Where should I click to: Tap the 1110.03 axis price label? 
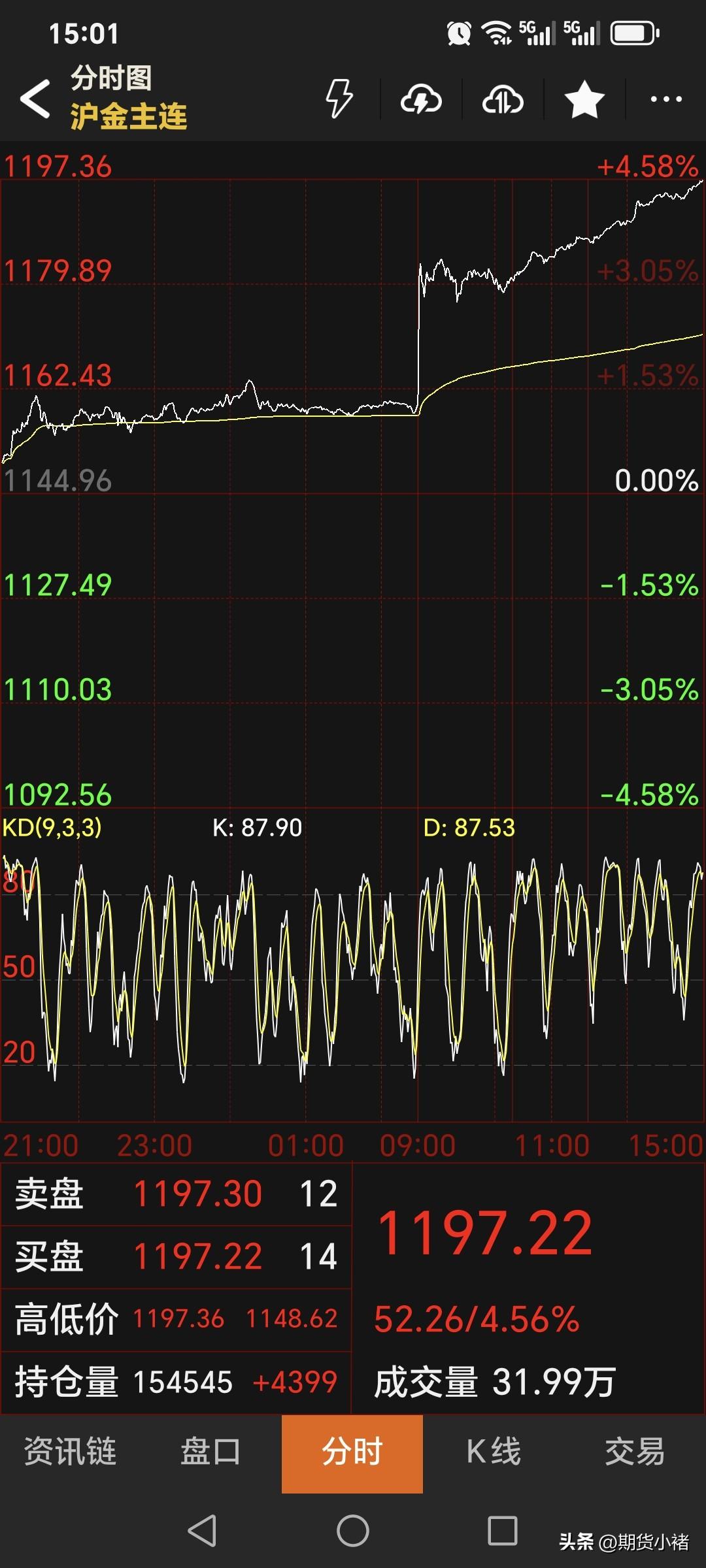pyautogui.click(x=58, y=689)
